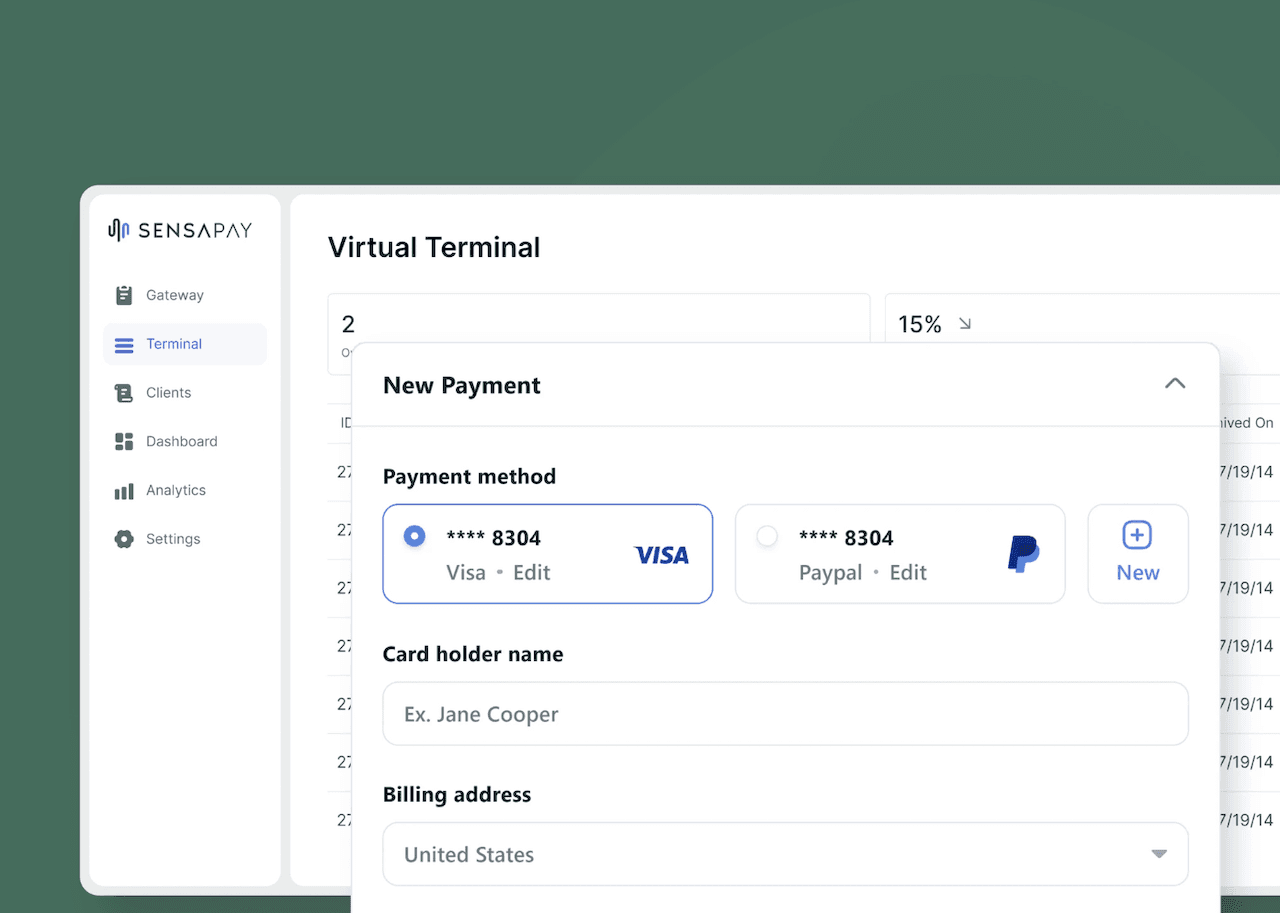Click the Card holder name field
1280x913 pixels.
pos(786,714)
